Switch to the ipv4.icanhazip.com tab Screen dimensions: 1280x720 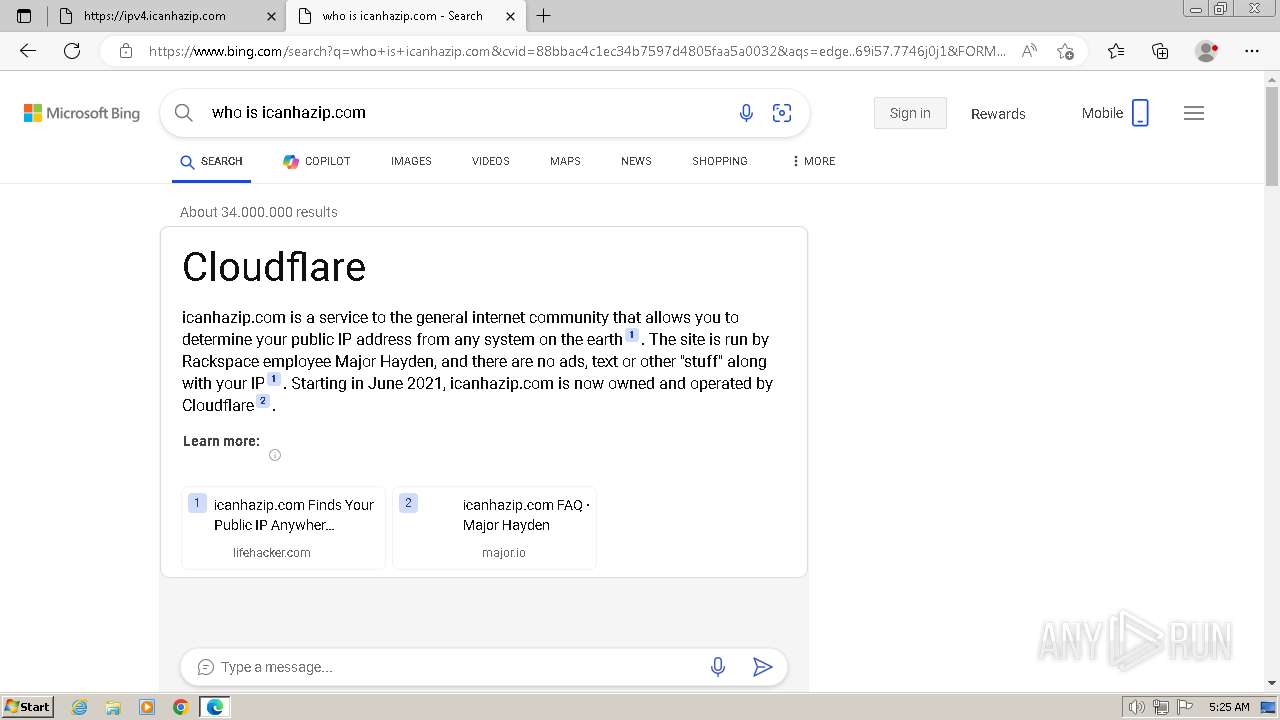click(167, 16)
